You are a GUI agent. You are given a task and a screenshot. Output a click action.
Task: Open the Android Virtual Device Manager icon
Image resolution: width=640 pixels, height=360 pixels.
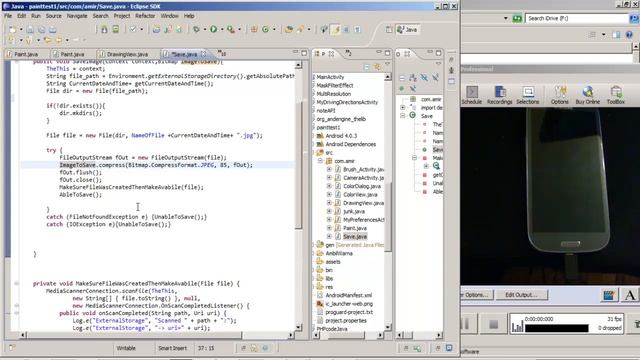[x=116, y=29]
